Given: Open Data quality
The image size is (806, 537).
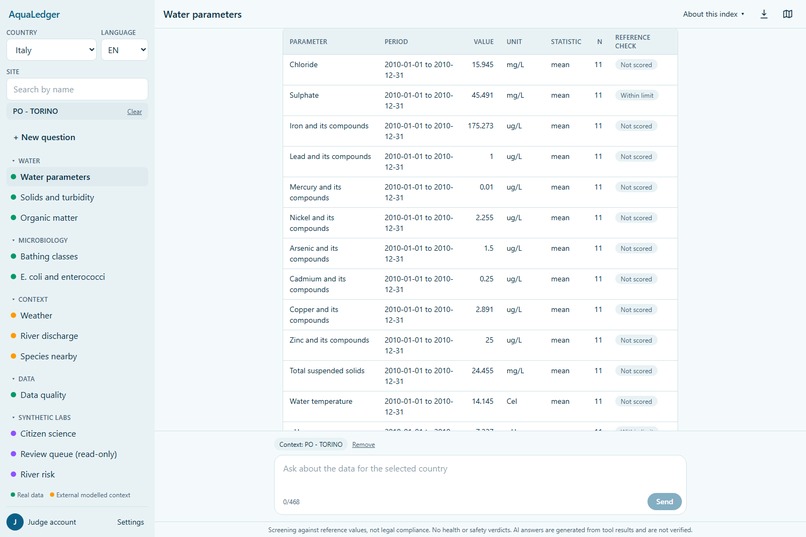Looking at the screenshot, I should tap(77, 395).
